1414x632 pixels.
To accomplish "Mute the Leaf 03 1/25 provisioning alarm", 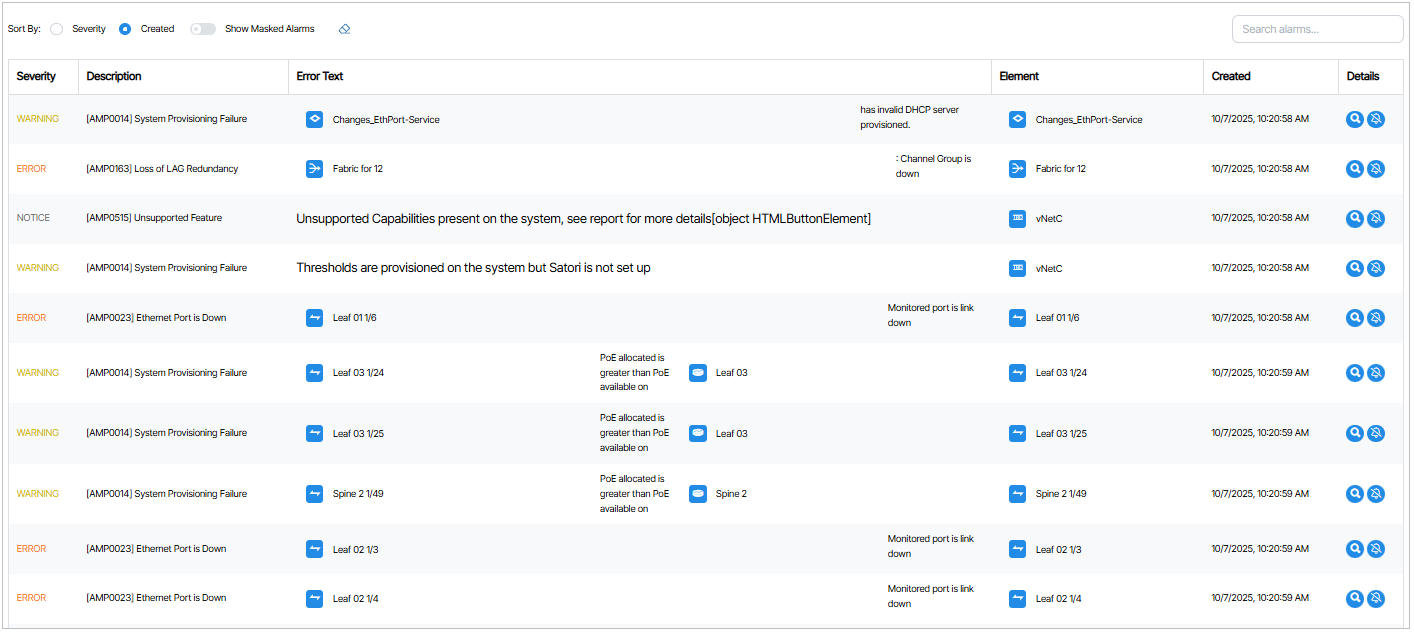I will click(1376, 433).
